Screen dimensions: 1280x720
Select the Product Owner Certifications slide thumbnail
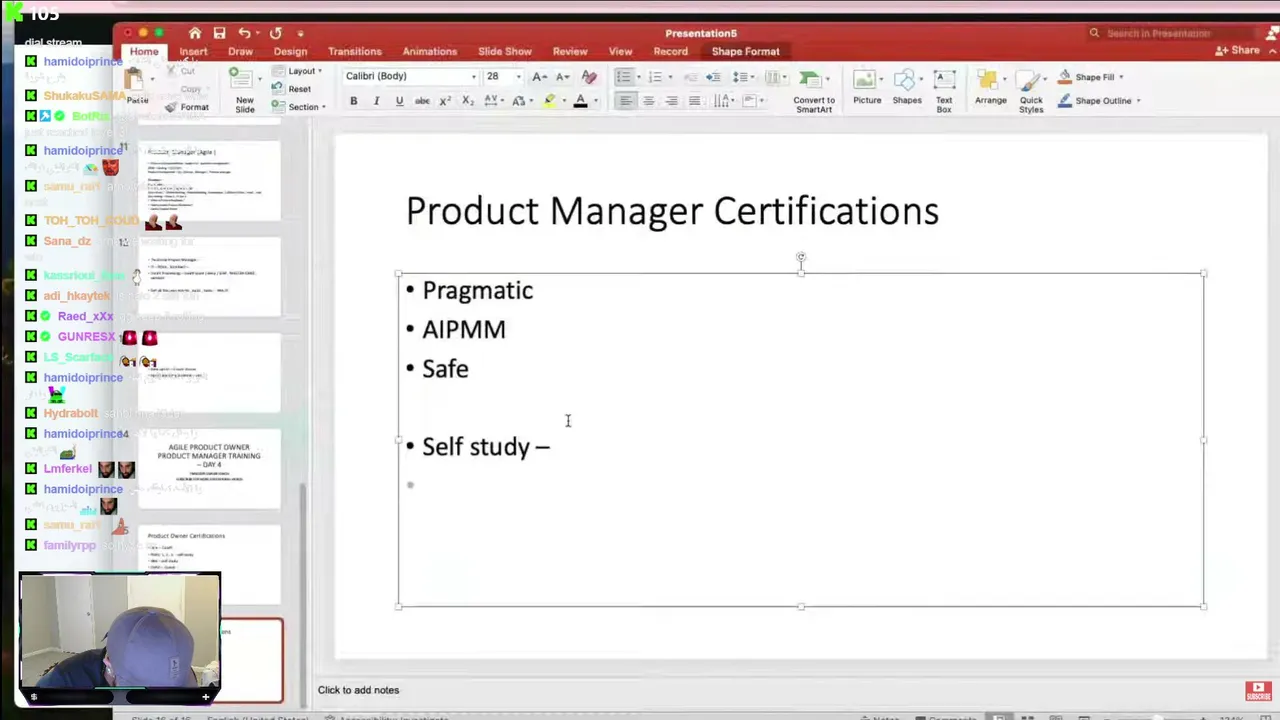point(211,564)
